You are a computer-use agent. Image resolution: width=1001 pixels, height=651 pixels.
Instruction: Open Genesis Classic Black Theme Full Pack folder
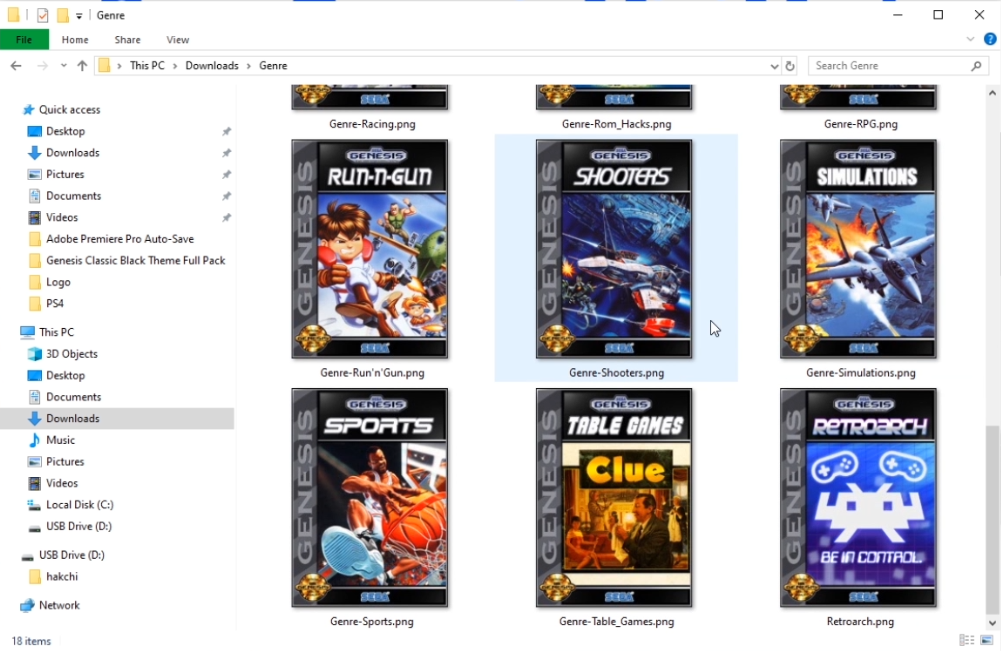pos(135,260)
